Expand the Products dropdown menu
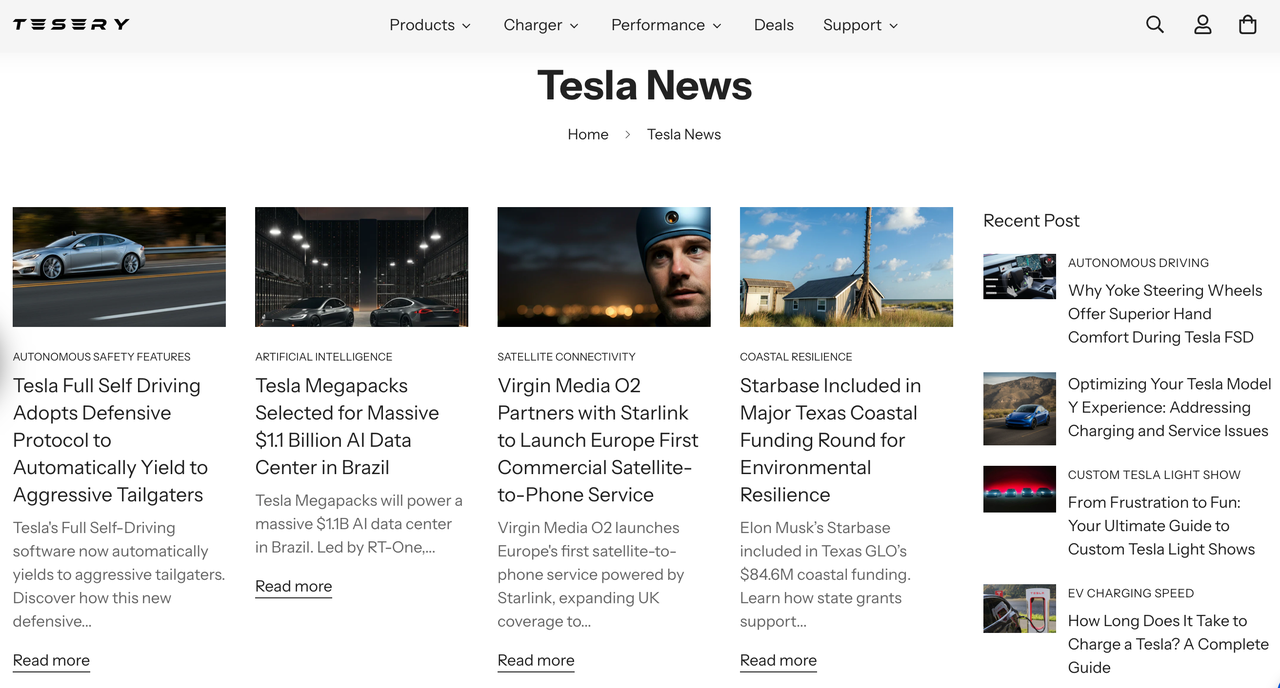The width and height of the screenshot is (1280, 688). coord(430,25)
